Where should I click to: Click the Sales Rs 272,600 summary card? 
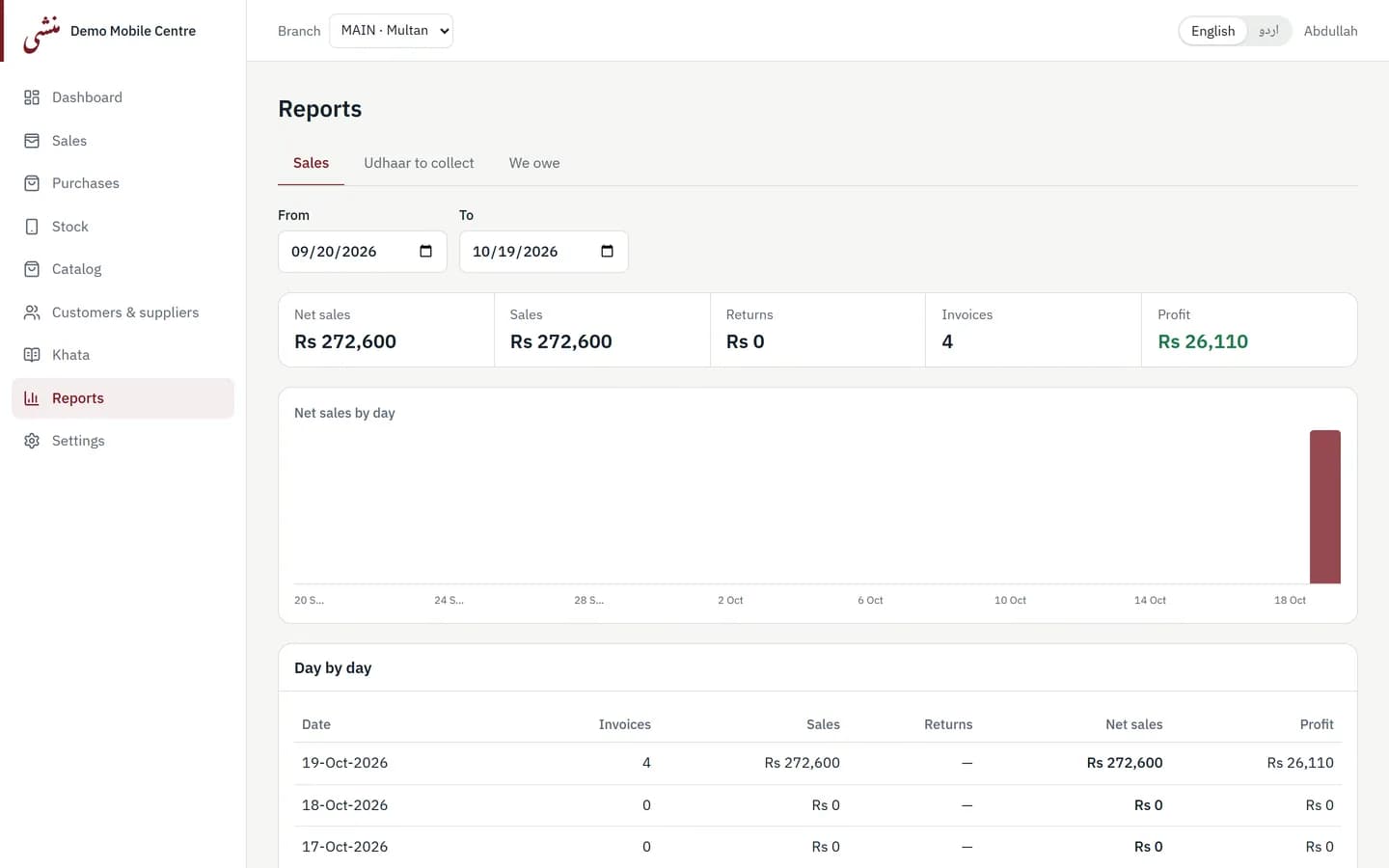click(x=602, y=330)
